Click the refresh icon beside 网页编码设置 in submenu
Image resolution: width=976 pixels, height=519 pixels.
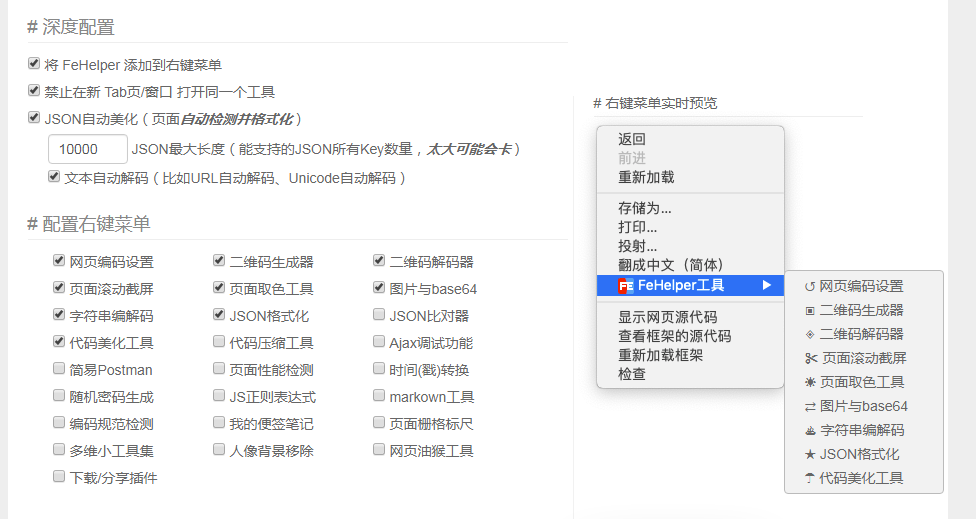(x=810, y=287)
